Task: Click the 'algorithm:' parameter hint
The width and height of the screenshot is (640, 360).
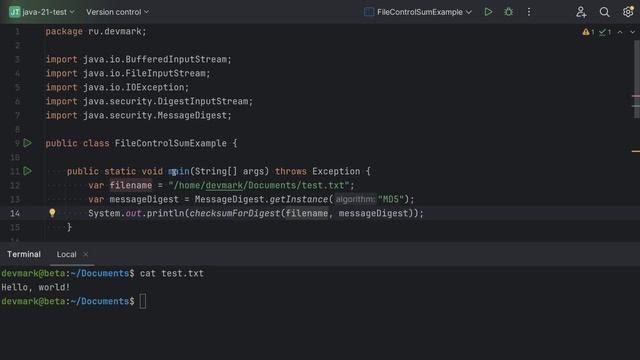Action: [355, 199]
